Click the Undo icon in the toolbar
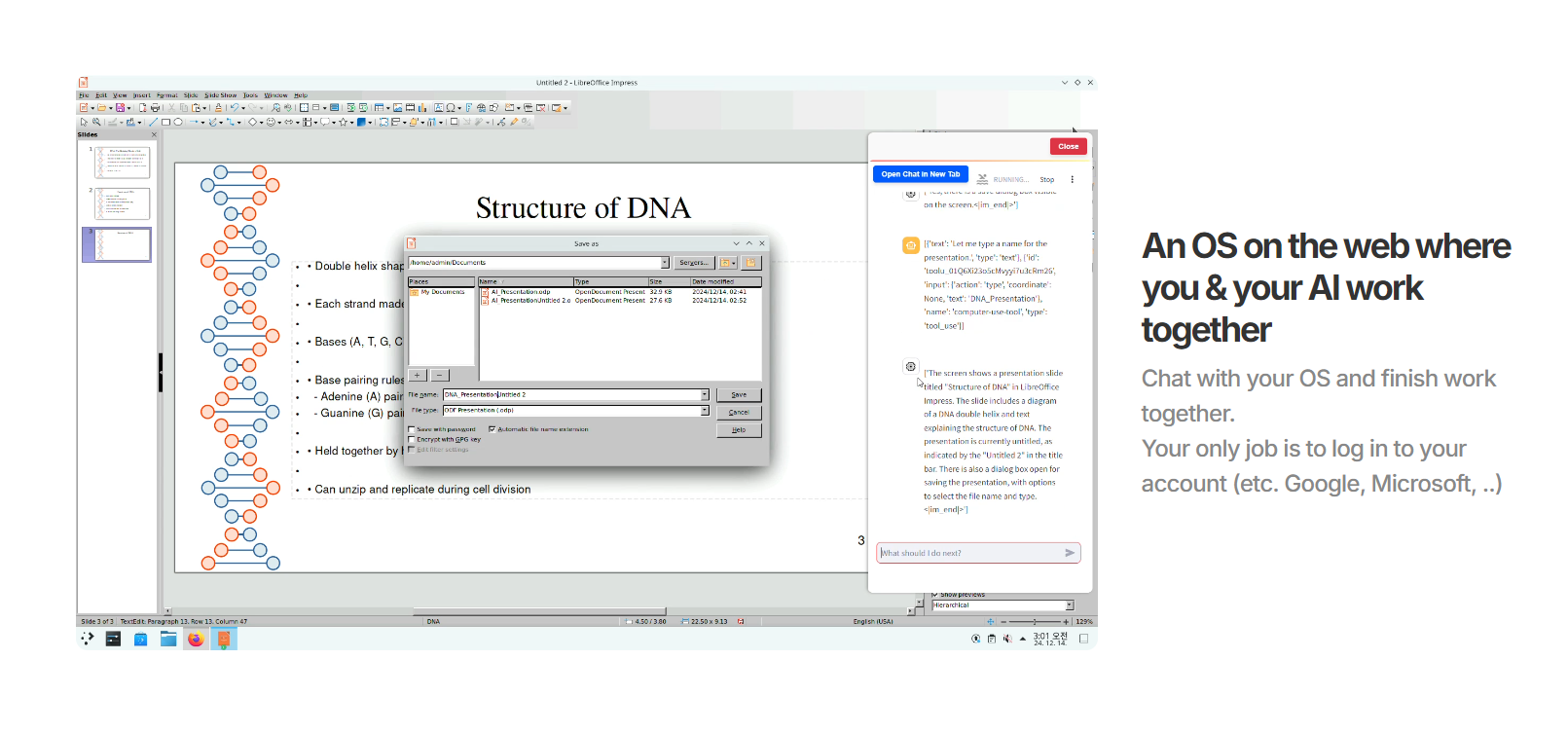The width and height of the screenshot is (1568, 733). [x=234, y=108]
